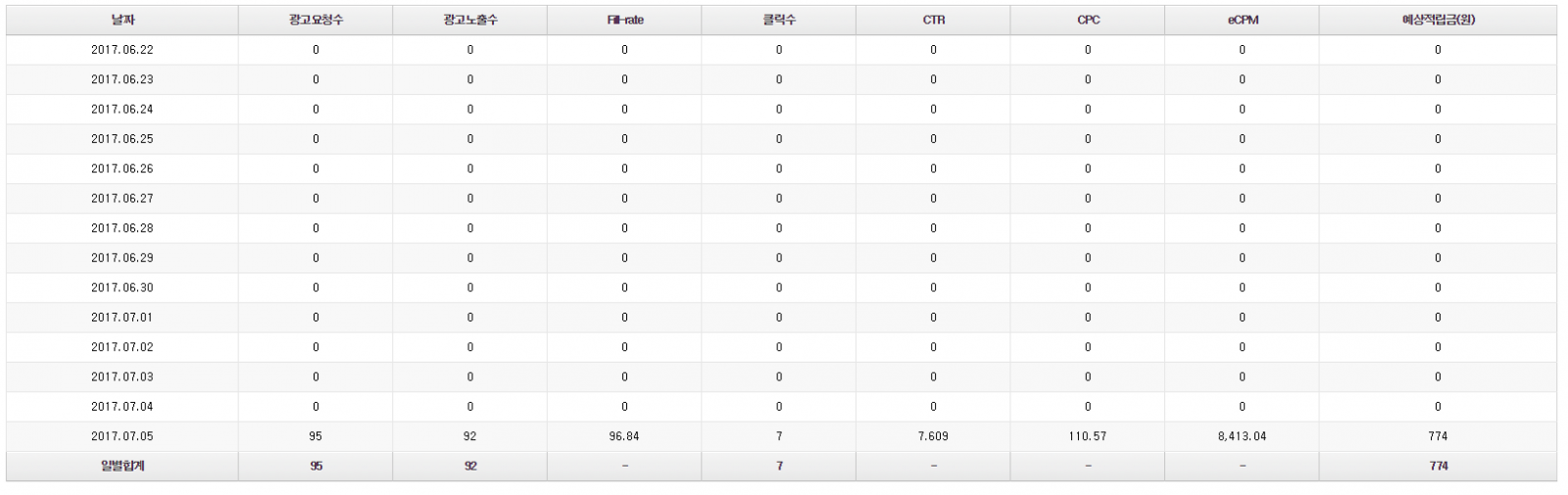The image size is (1568, 495).
Task: Select the 7.609 CTR value
Action: click(x=933, y=436)
